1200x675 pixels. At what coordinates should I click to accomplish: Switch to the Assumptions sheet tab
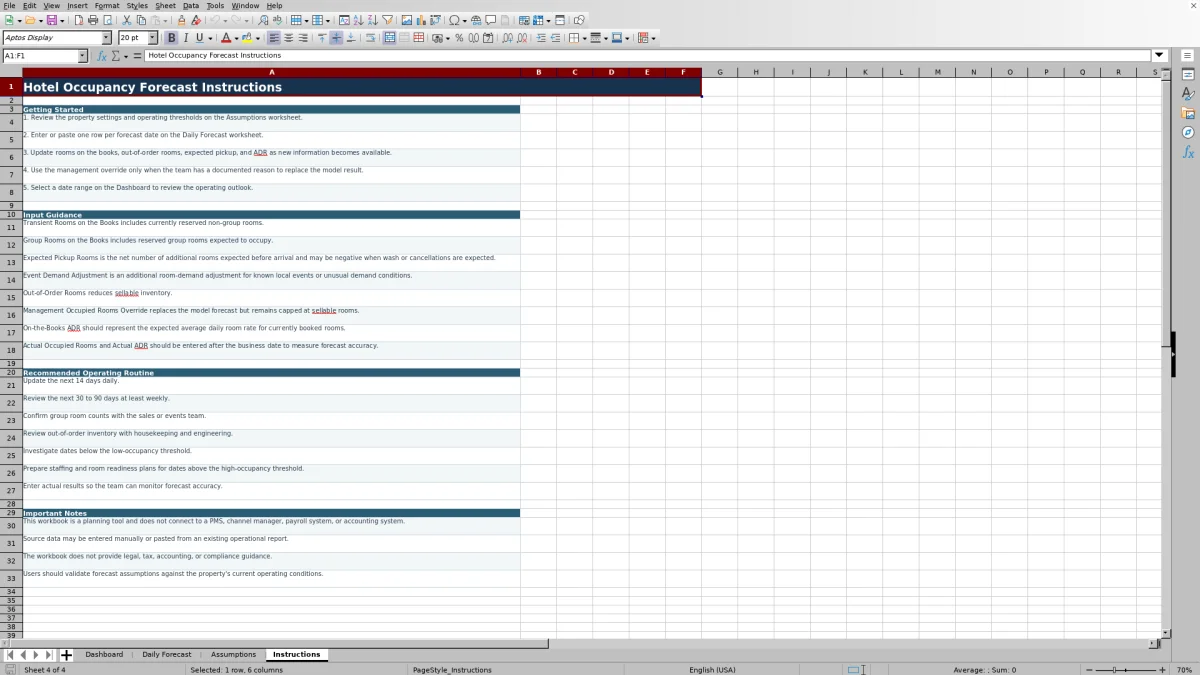click(233, 655)
